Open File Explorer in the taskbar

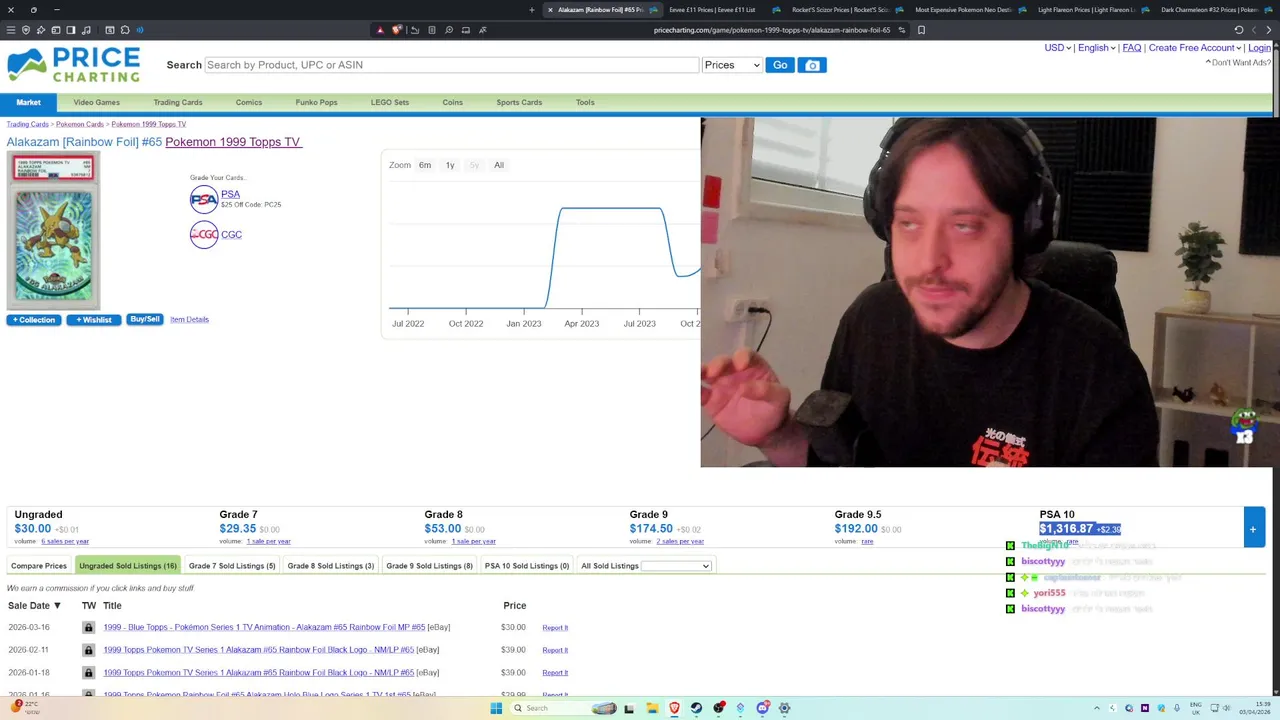[x=653, y=708]
